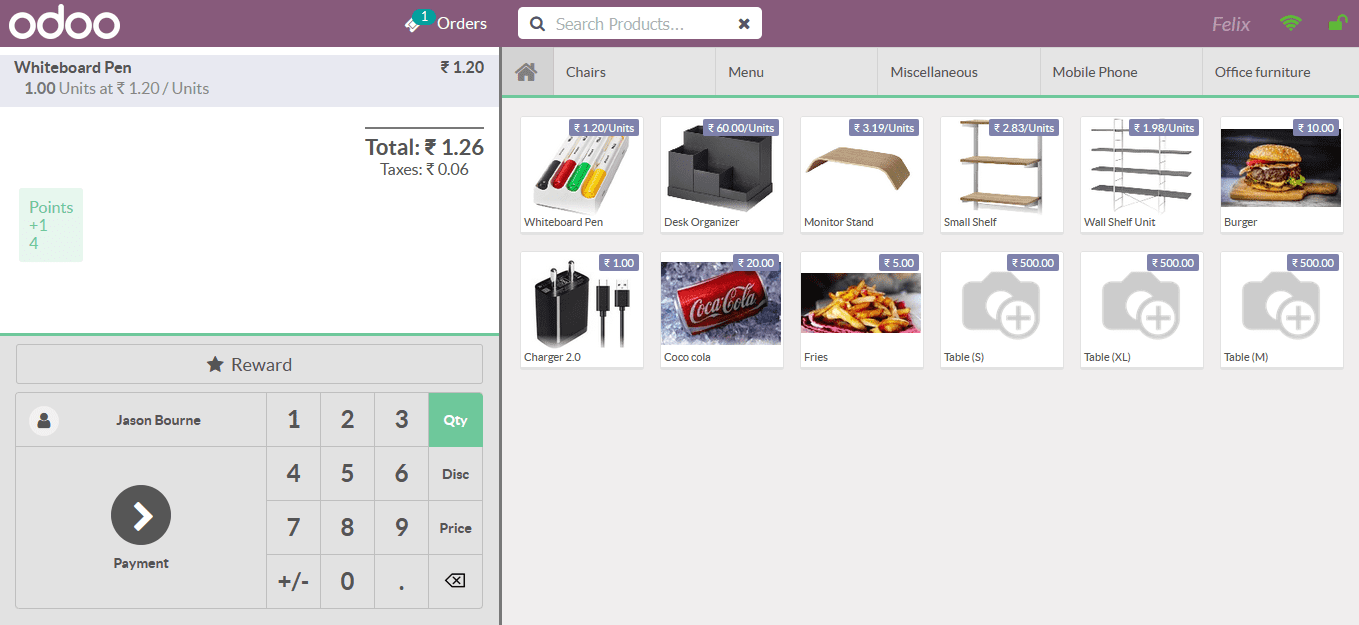The width and height of the screenshot is (1359, 625).
Task: Go to the Home category icon
Action: click(x=527, y=72)
